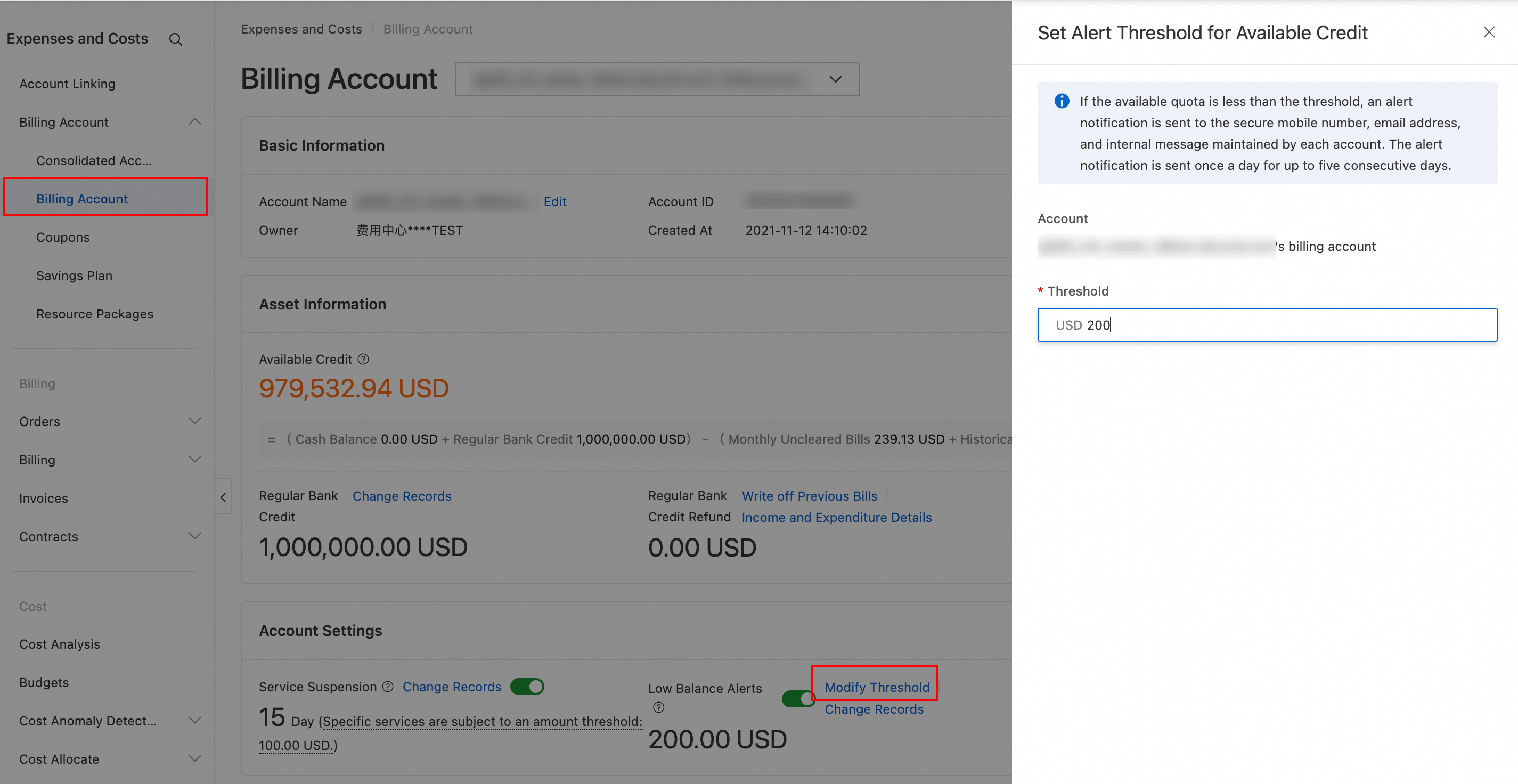Close the Set Alert Threshold panel
Image resolution: width=1518 pixels, height=784 pixels.
1489,32
